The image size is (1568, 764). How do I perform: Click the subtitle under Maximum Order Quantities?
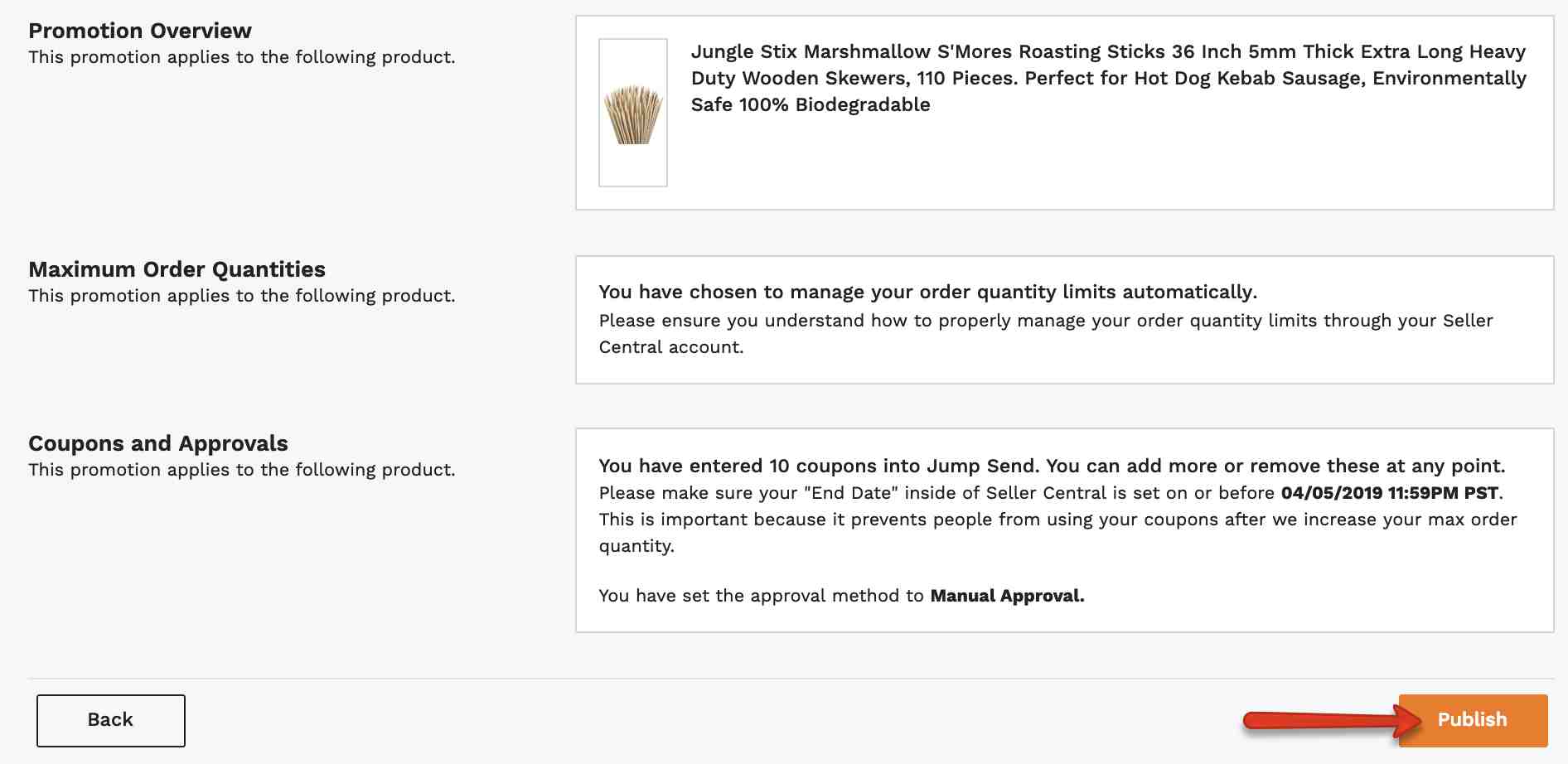(x=242, y=296)
